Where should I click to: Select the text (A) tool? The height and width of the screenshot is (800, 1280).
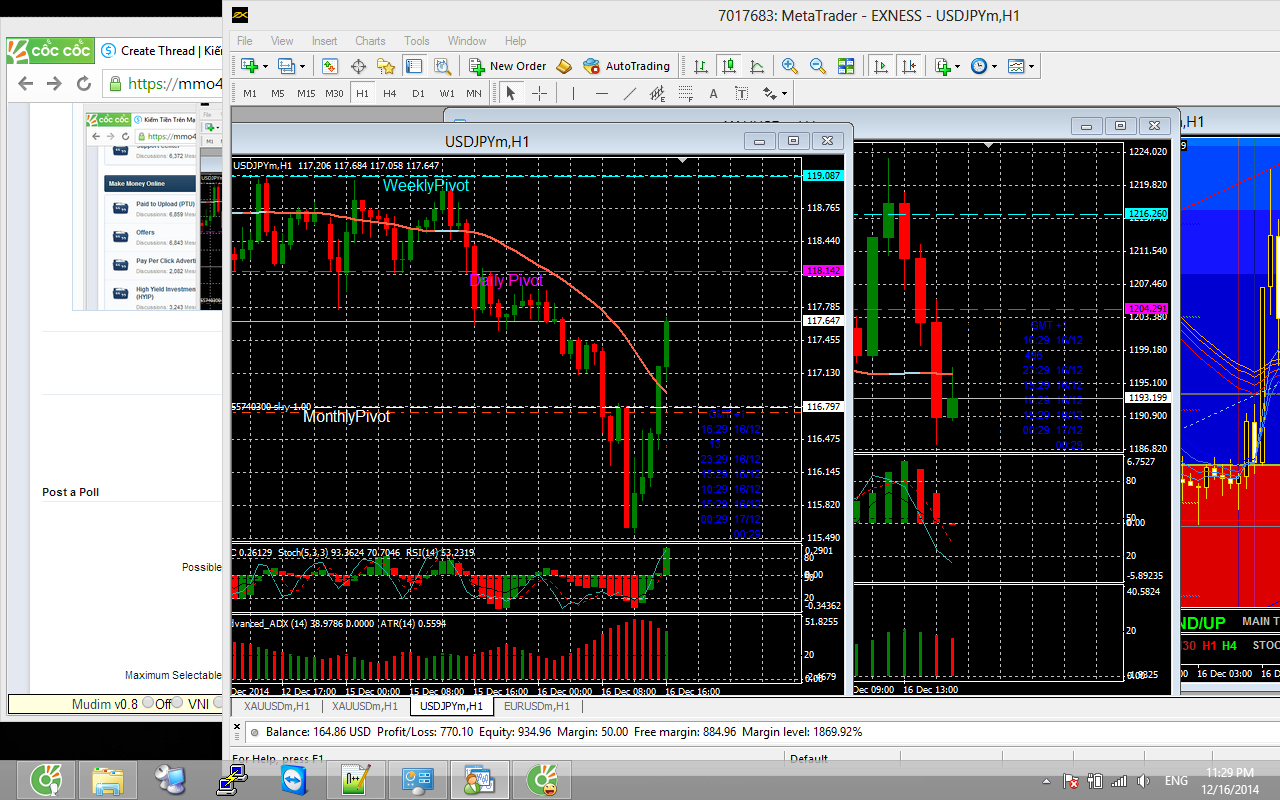(x=713, y=93)
